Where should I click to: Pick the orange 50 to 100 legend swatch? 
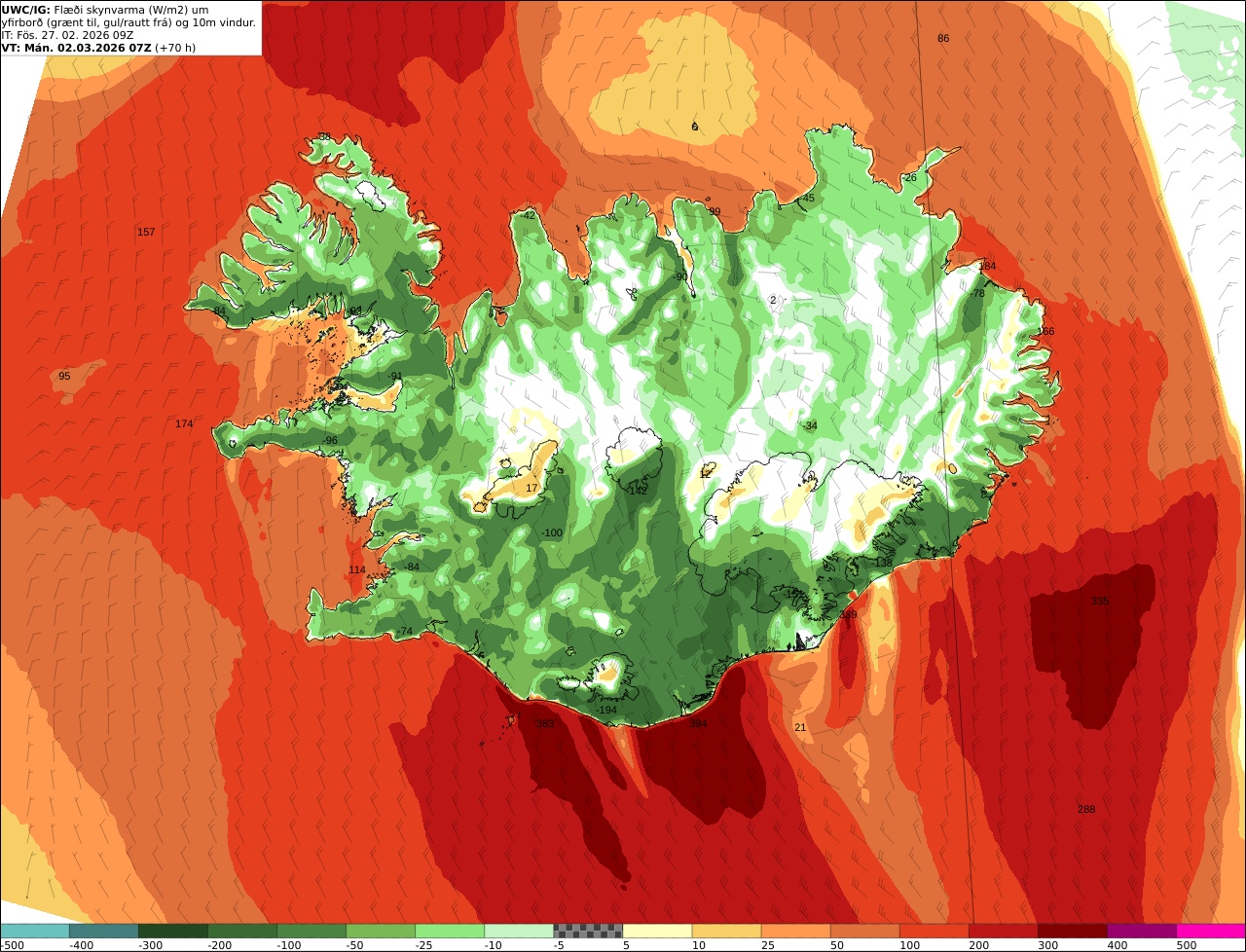pos(864,931)
